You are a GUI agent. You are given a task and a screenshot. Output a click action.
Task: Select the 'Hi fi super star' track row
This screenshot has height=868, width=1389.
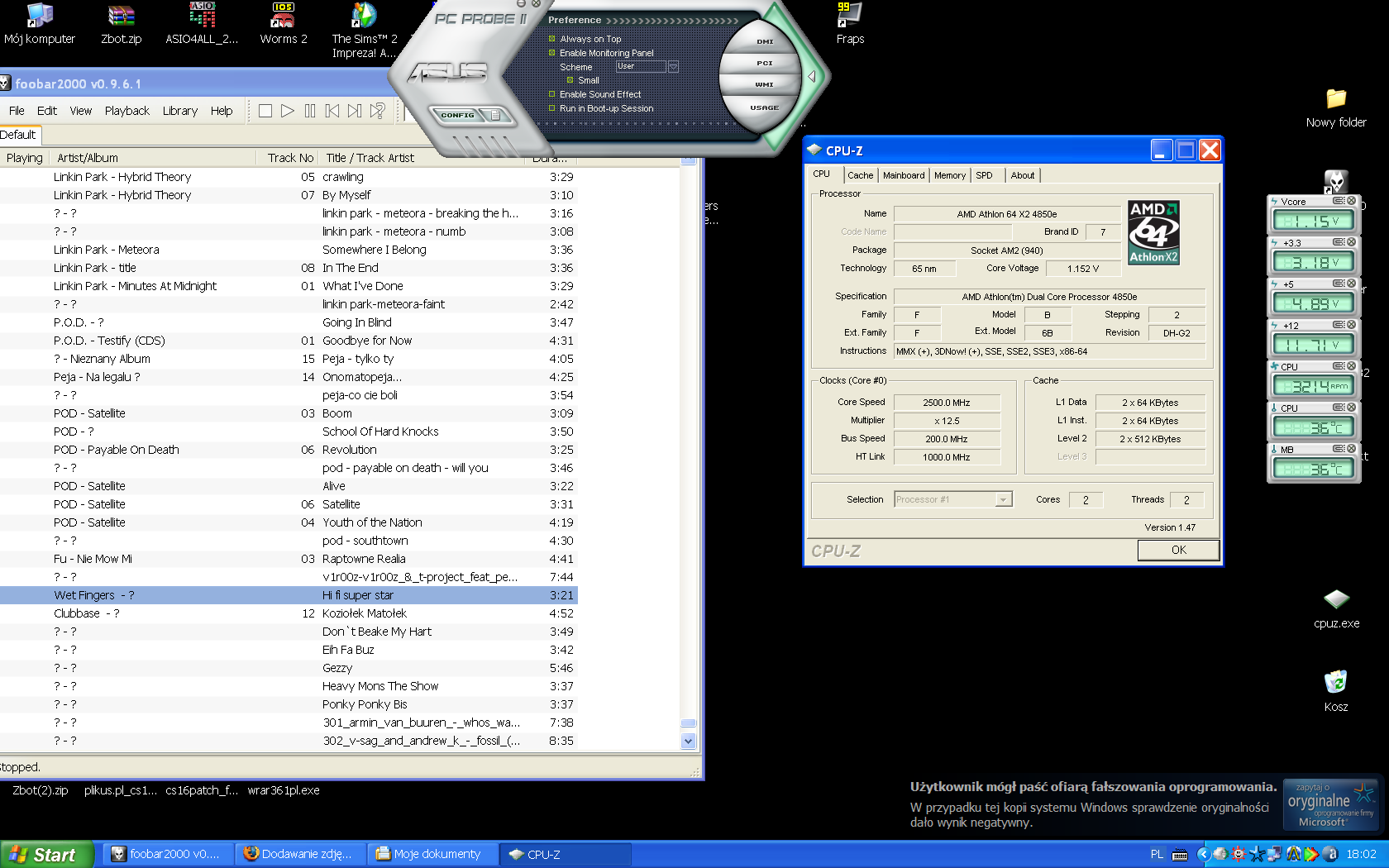(289, 595)
